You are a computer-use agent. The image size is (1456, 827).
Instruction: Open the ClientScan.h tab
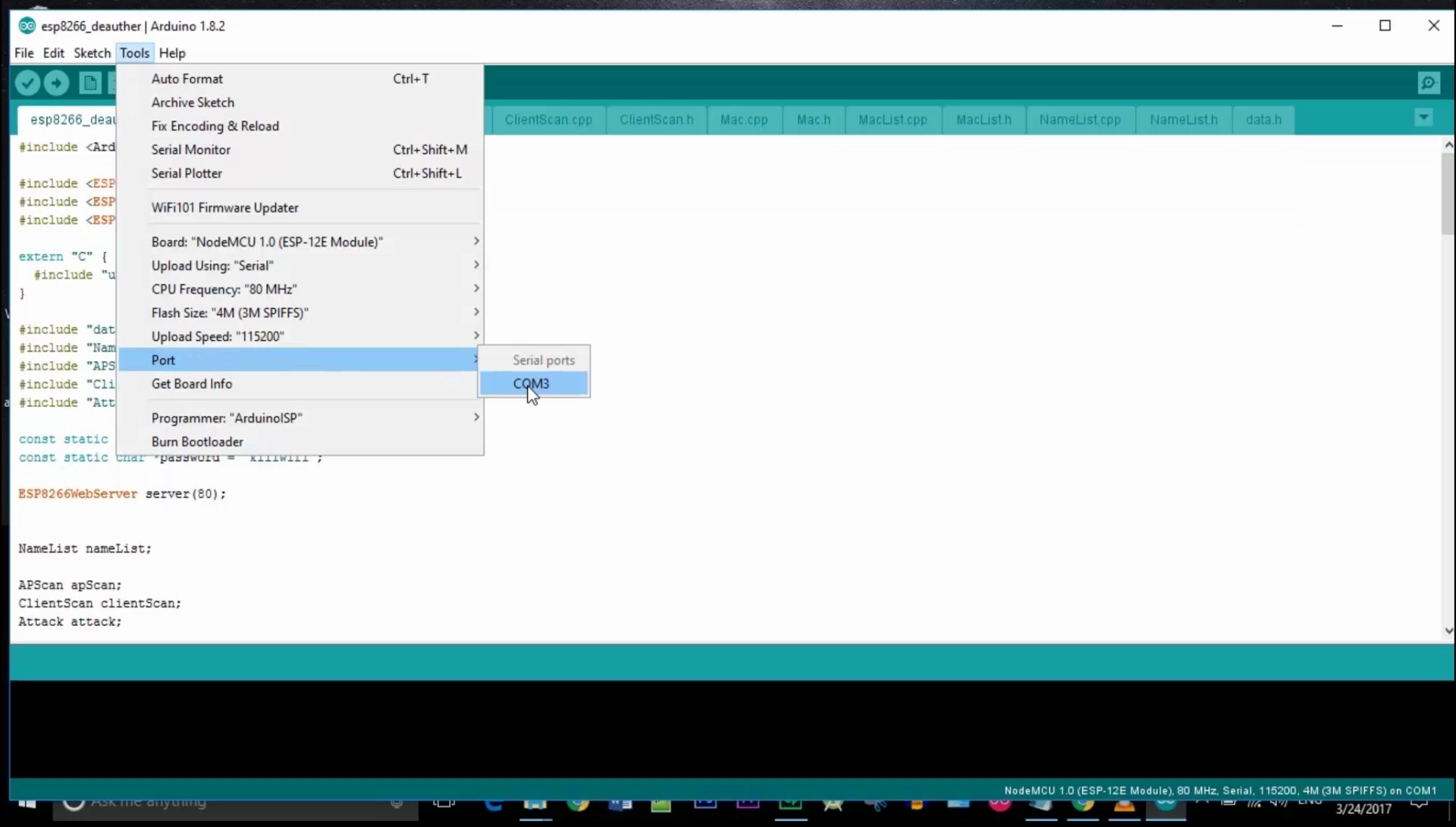pyautogui.click(x=656, y=120)
